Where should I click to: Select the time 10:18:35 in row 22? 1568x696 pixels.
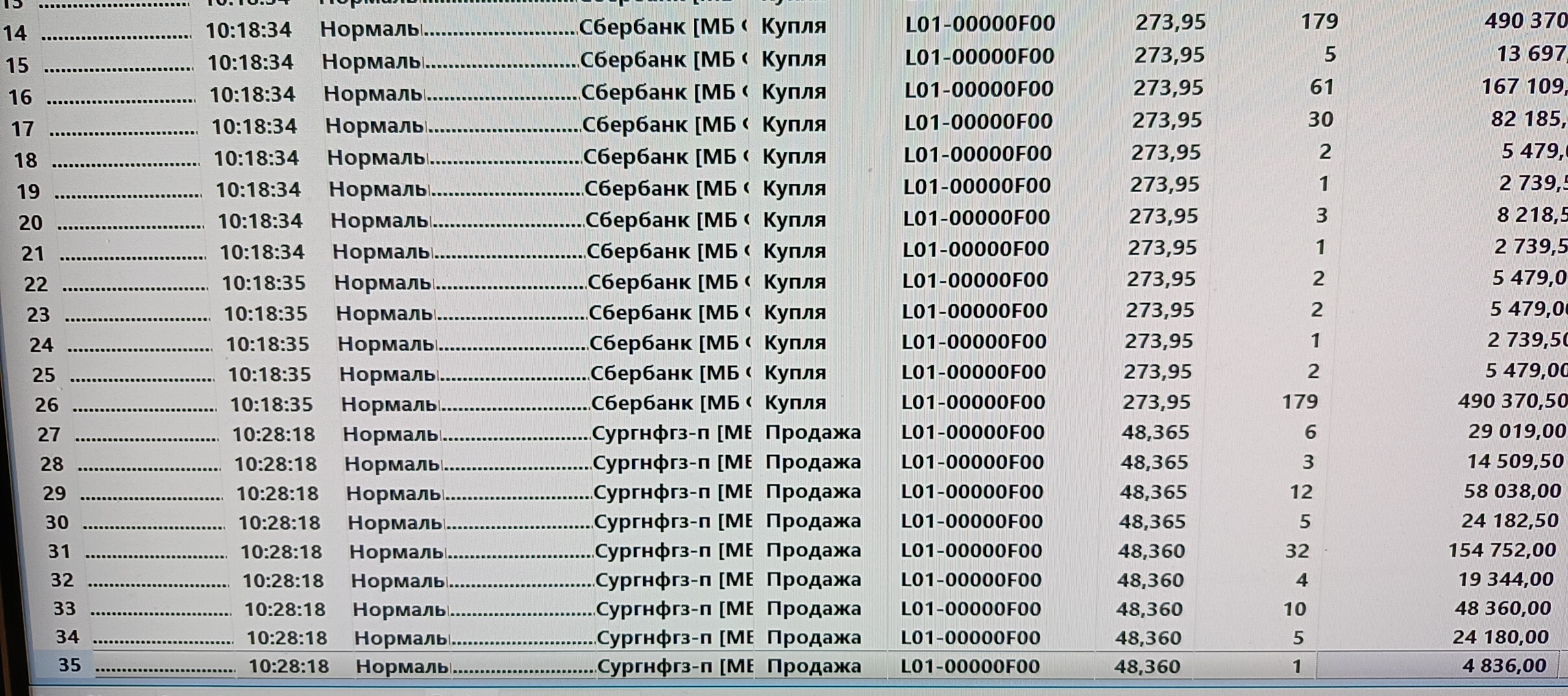click(x=264, y=283)
